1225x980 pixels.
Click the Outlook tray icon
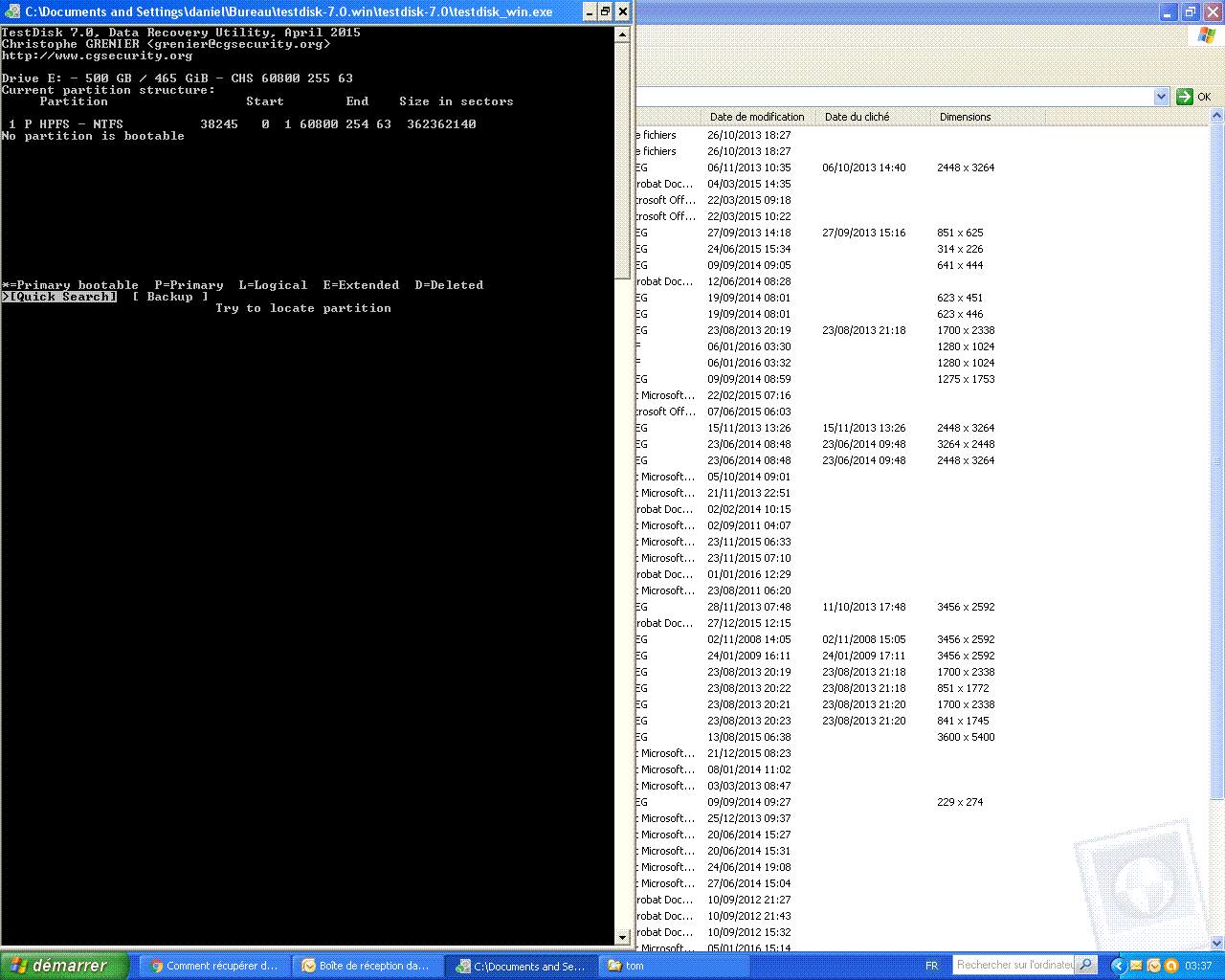point(1153,966)
